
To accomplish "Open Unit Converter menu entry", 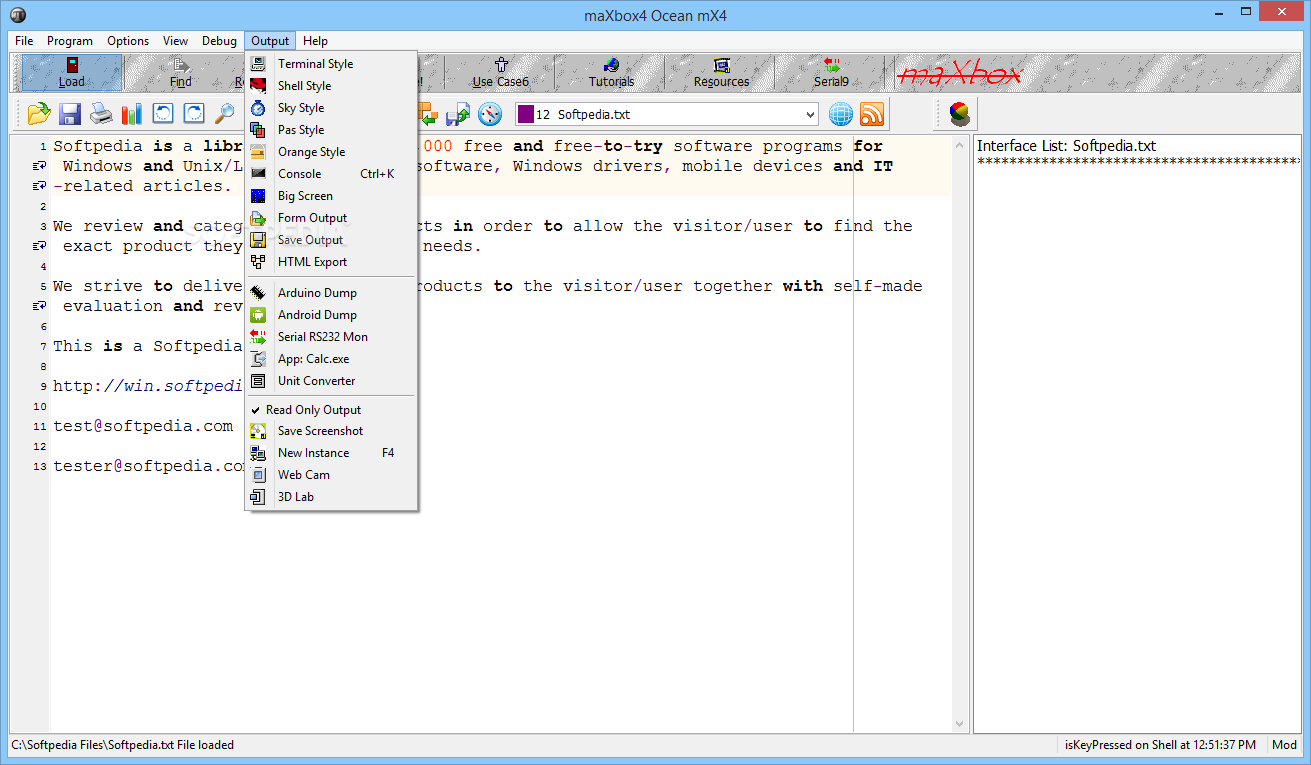I will point(332,381).
